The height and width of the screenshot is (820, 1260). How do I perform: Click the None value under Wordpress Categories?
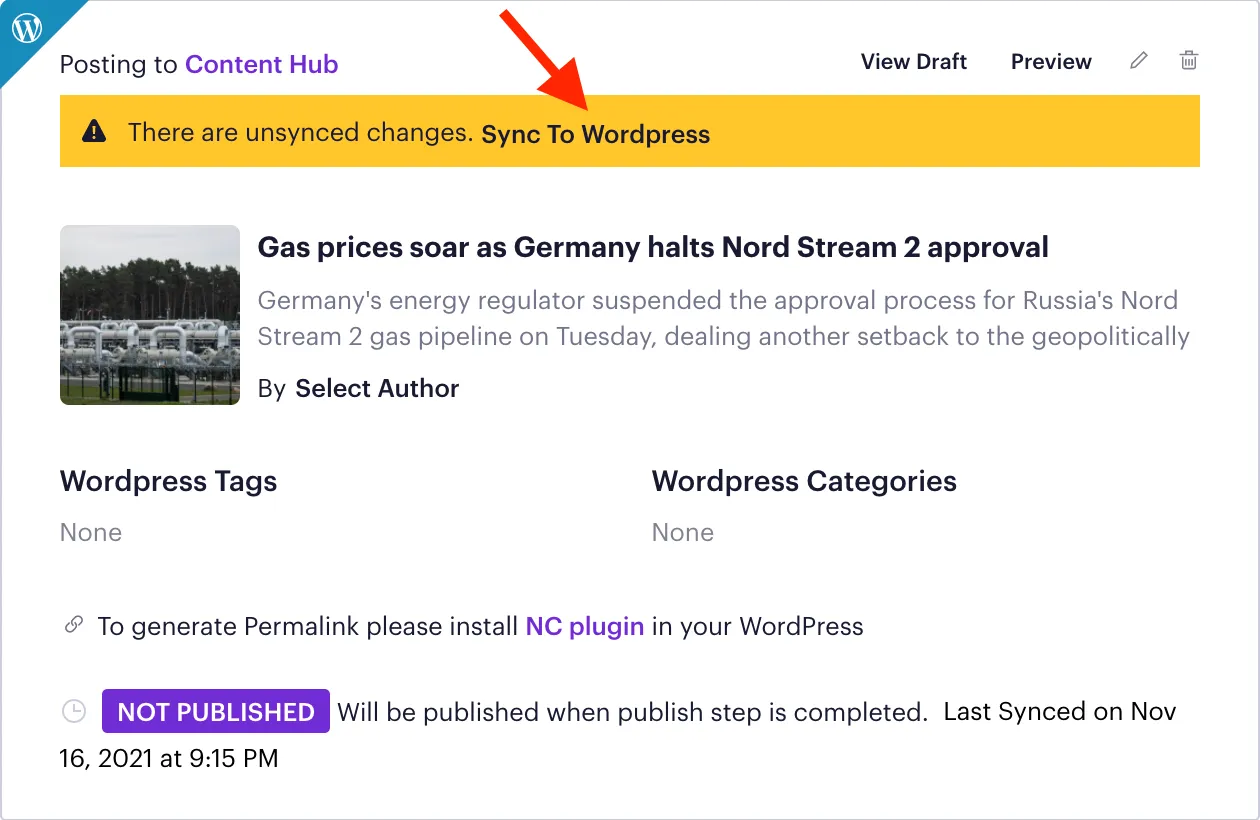click(683, 533)
